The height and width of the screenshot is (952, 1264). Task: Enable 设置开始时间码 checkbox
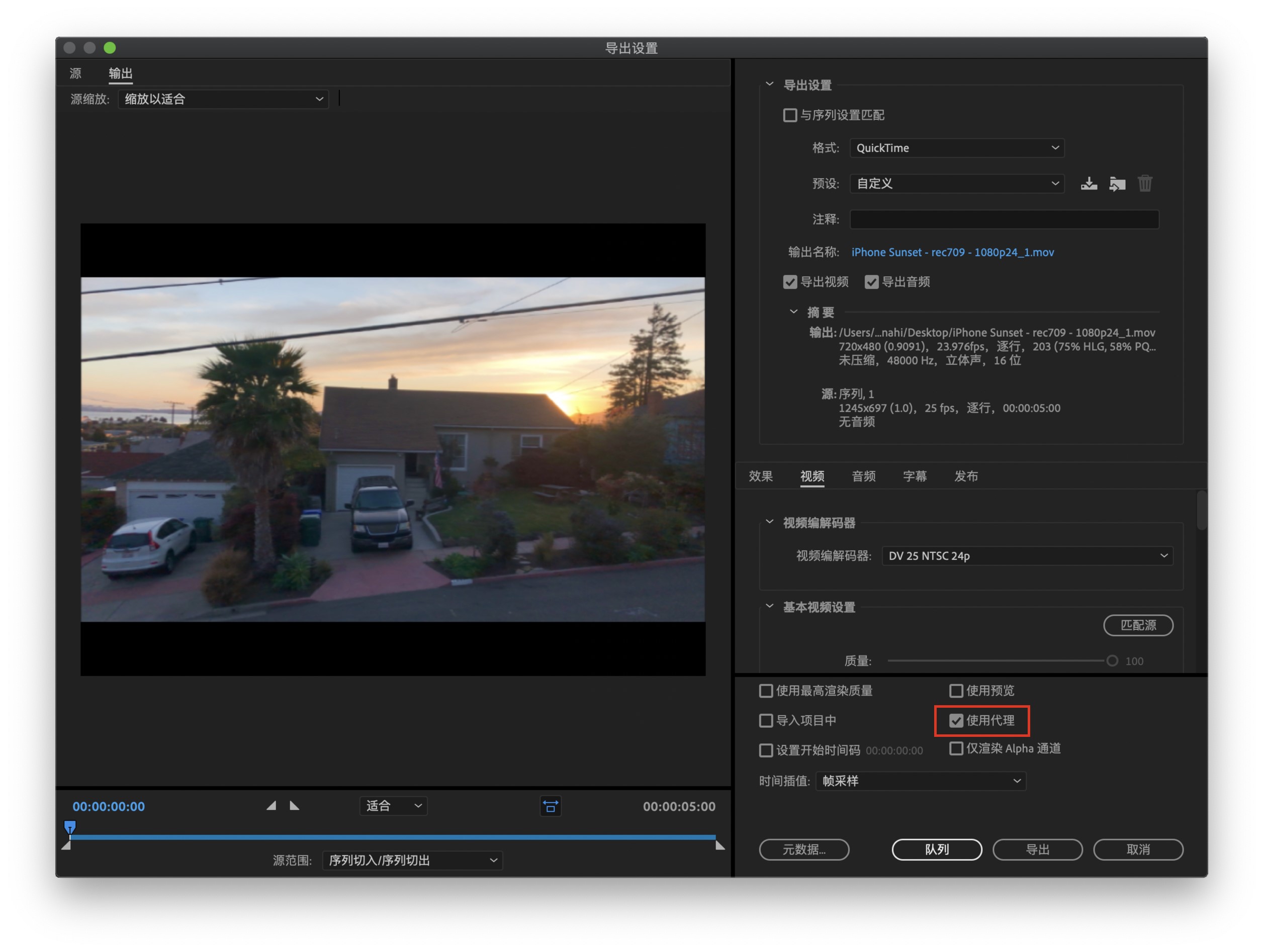pyautogui.click(x=766, y=750)
